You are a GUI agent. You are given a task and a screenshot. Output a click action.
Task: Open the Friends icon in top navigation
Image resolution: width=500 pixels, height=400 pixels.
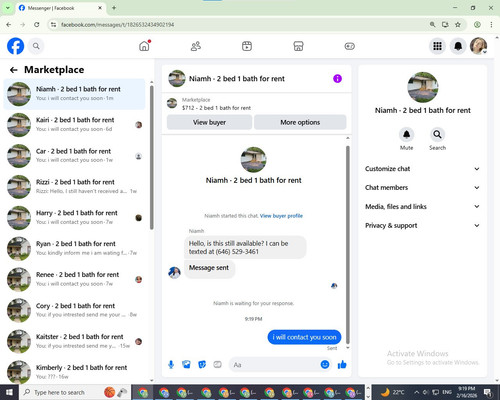(196, 46)
